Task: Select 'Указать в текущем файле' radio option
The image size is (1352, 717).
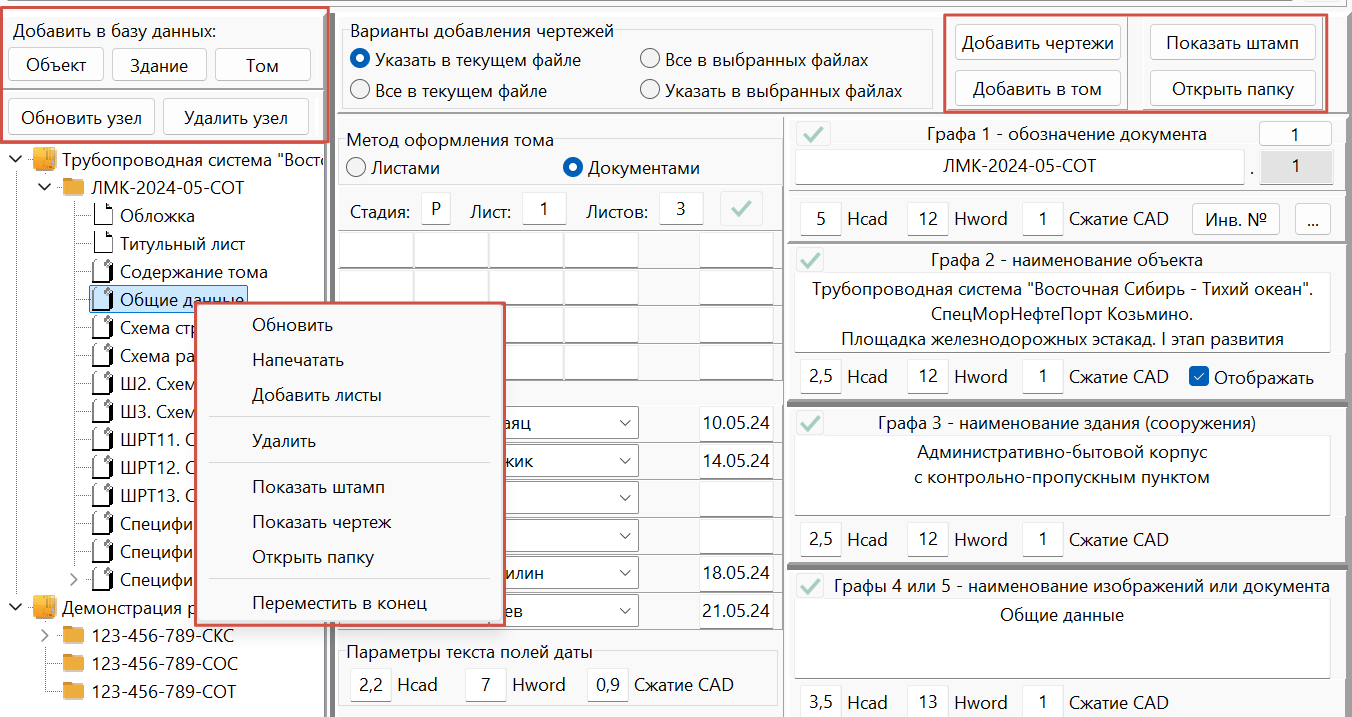Action: 361,60
